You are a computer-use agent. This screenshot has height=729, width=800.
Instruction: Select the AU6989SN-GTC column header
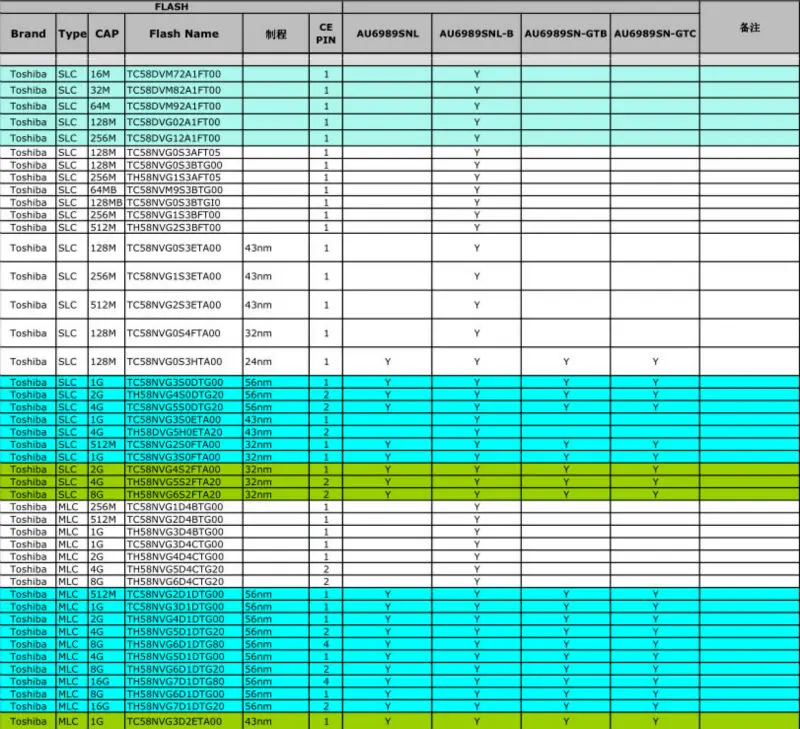pos(655,34)
